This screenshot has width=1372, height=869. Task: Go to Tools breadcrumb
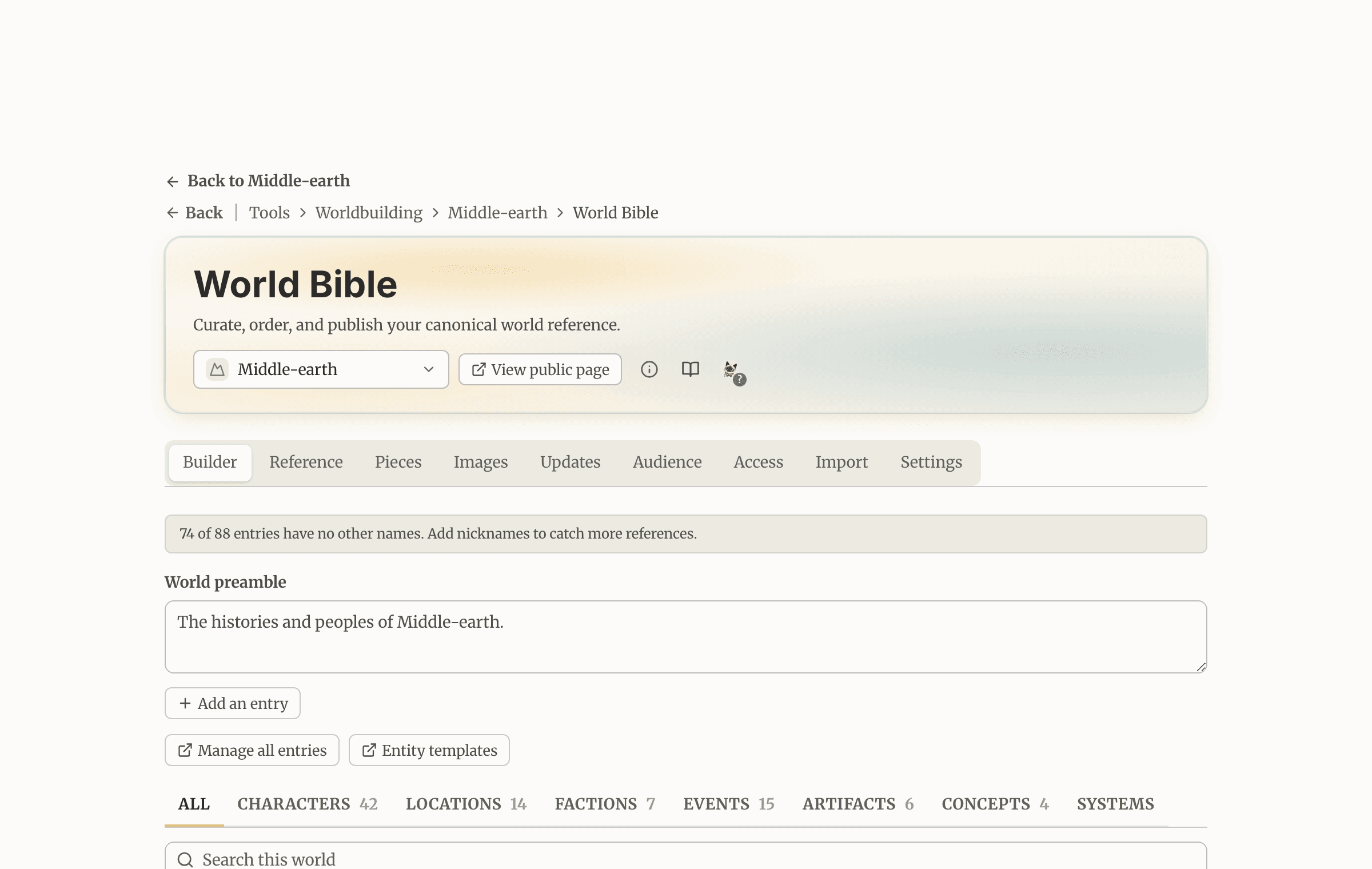coord(269,213)
